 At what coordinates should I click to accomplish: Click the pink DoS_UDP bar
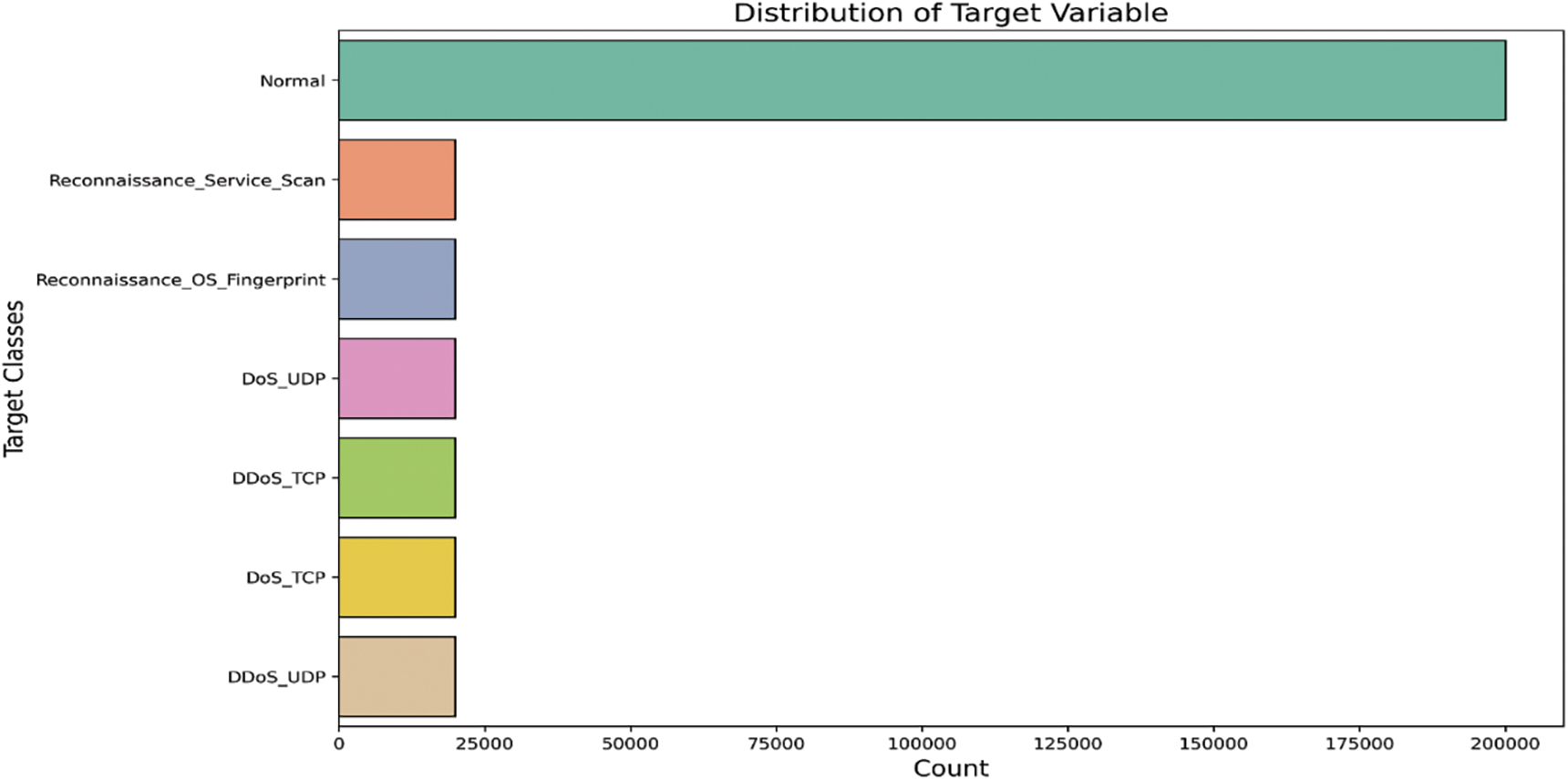click(x=397, y=378)
